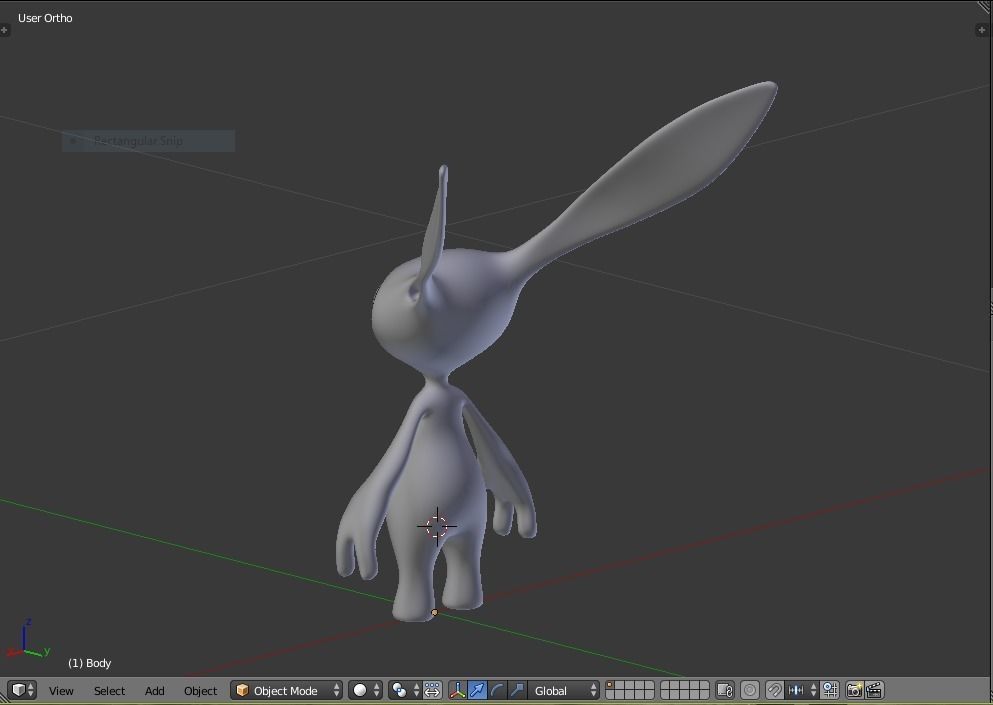This screenshot has height=705, width=993.
Task: Click the 3D cursor on the model
Action: coord(437,526)
